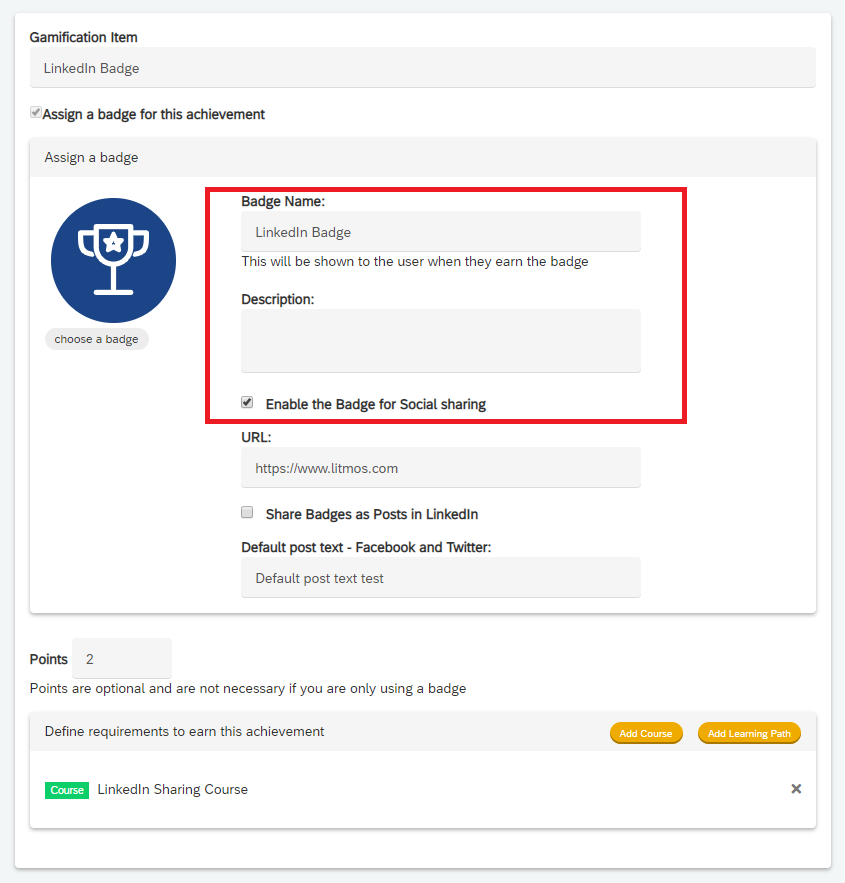Click Define requirements to earn this achievement header
Screen dimensions: 845x883
tap(185, 731)
